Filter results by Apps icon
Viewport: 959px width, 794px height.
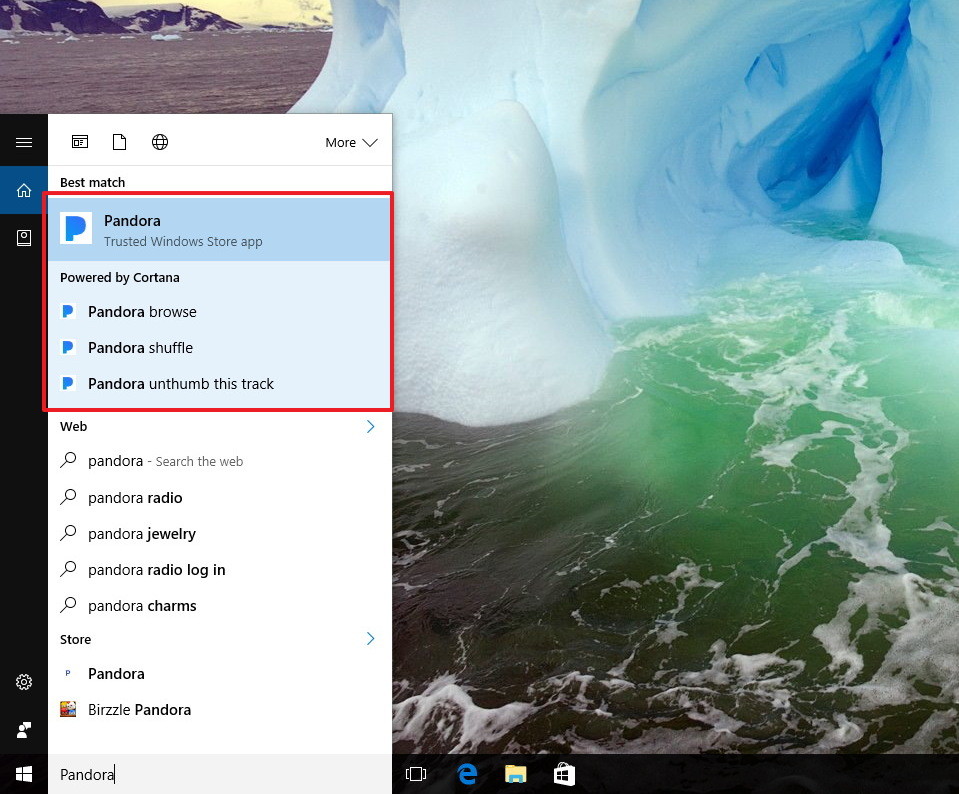(80, 142)
